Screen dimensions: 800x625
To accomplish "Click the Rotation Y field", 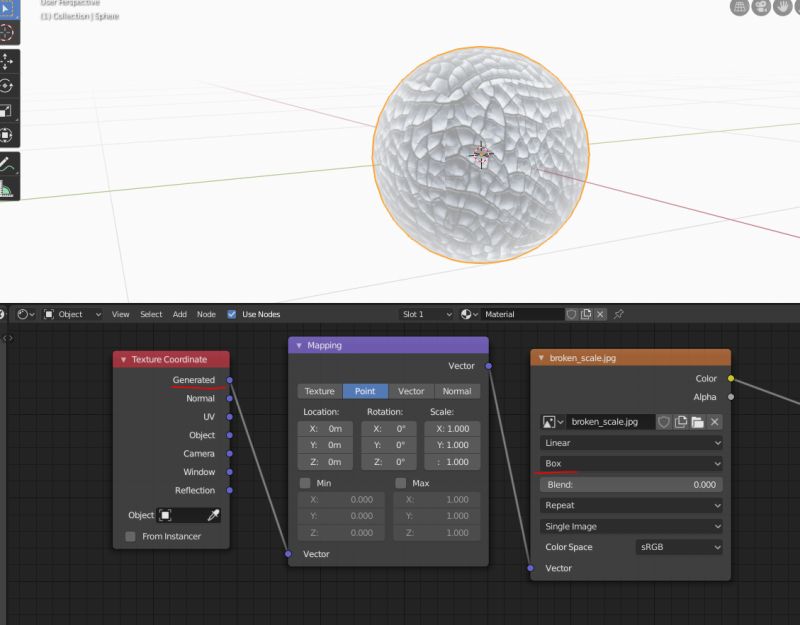I will [x=389, y=445].
